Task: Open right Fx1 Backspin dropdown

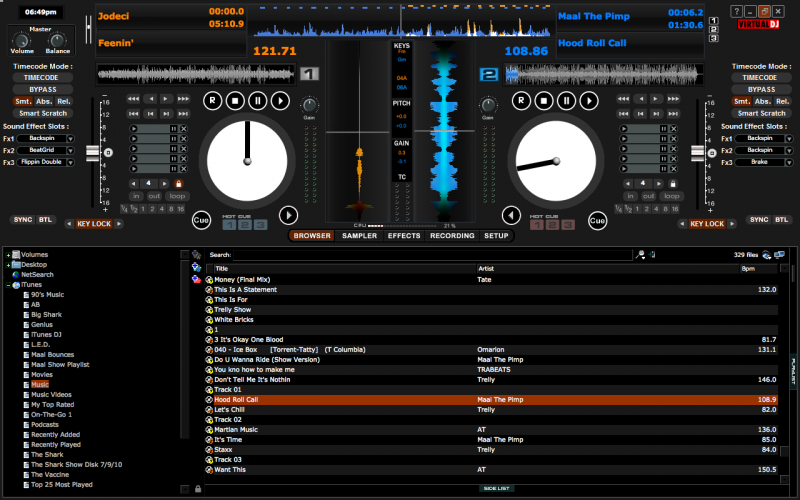Action: 789,138
